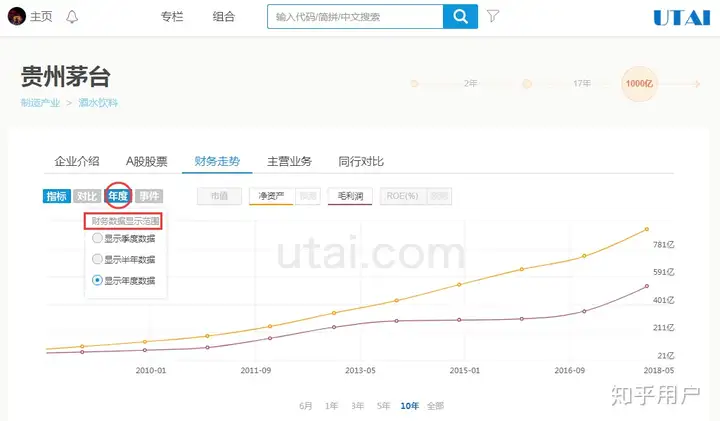This screenshot has height=421, width=720.
Task: Select the 财务走势 tab
Action: [x=217, y=161]
